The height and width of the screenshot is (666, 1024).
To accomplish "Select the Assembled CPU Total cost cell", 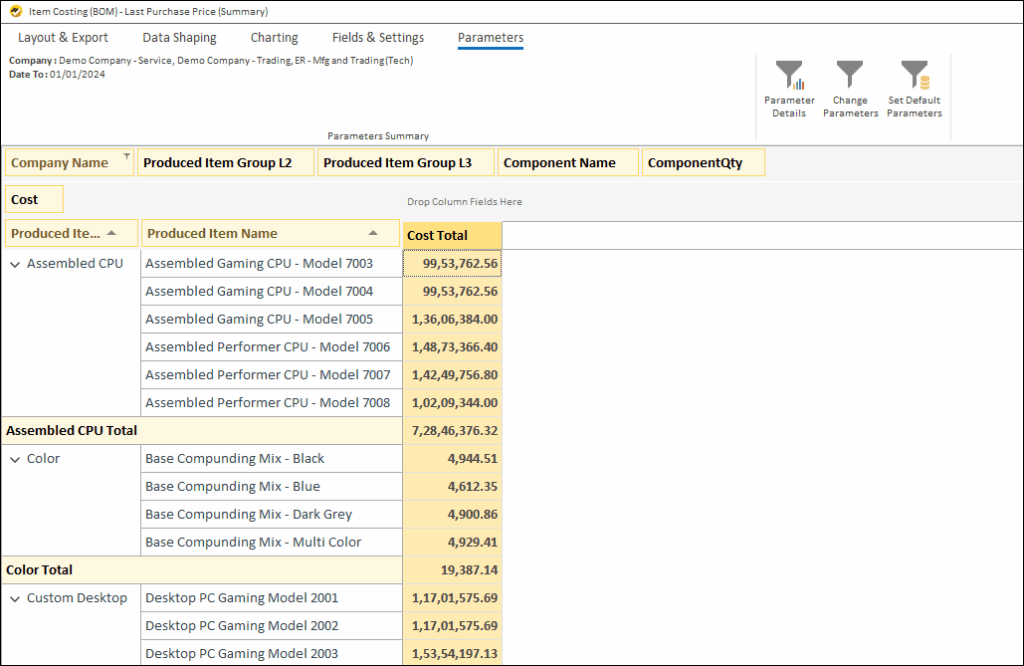I will (453, 430).
